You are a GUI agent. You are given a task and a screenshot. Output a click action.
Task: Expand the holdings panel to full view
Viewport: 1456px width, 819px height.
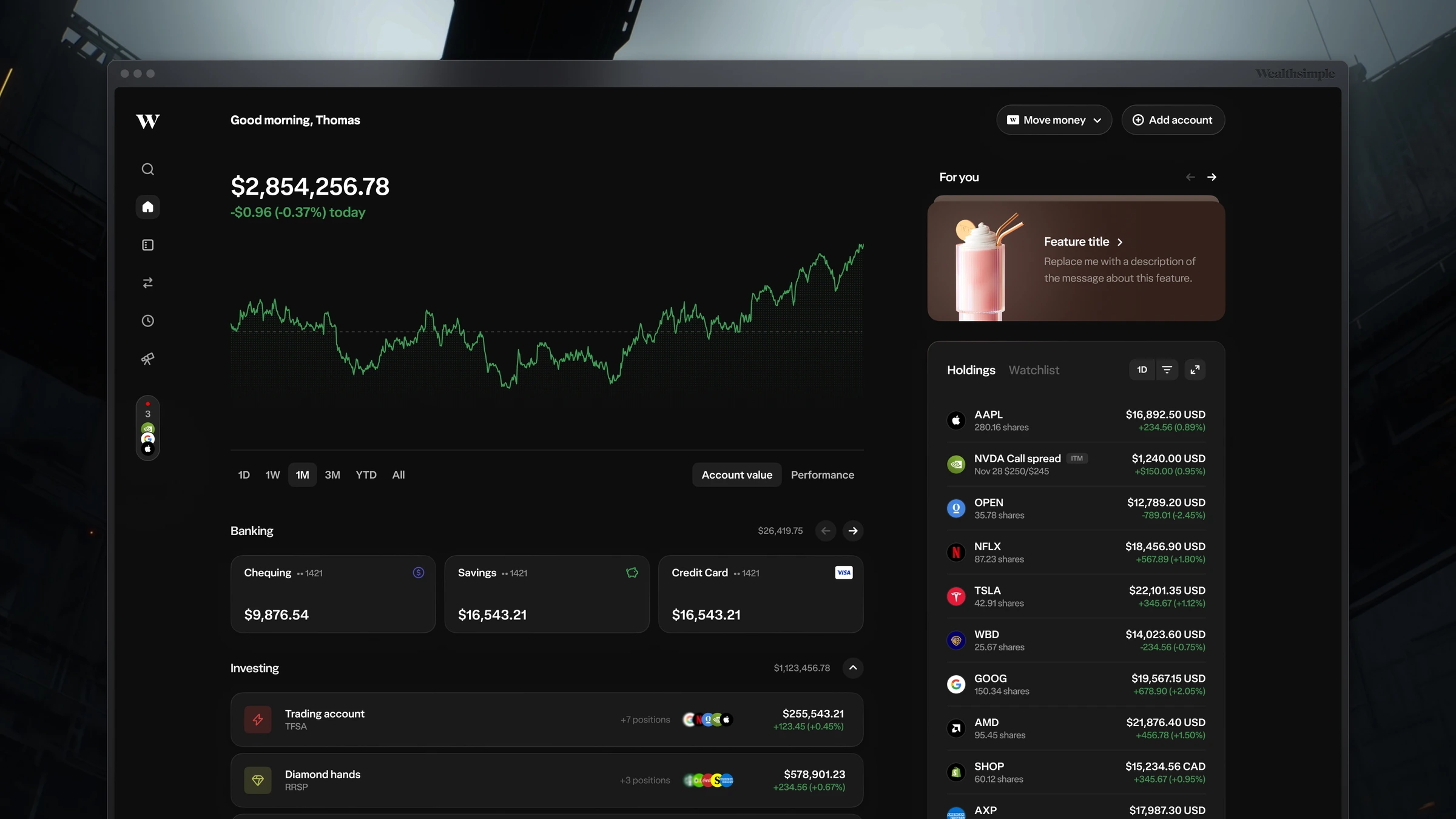coord(1195,370)
